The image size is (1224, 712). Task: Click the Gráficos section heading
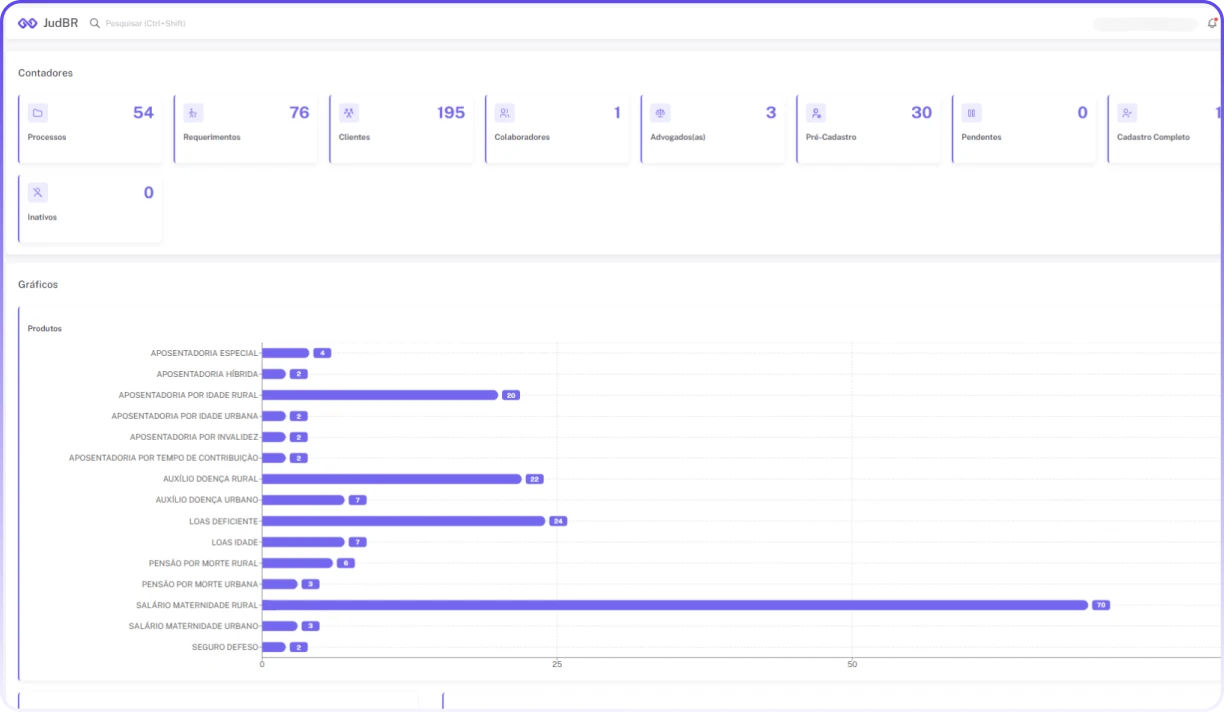pos(38,285)
